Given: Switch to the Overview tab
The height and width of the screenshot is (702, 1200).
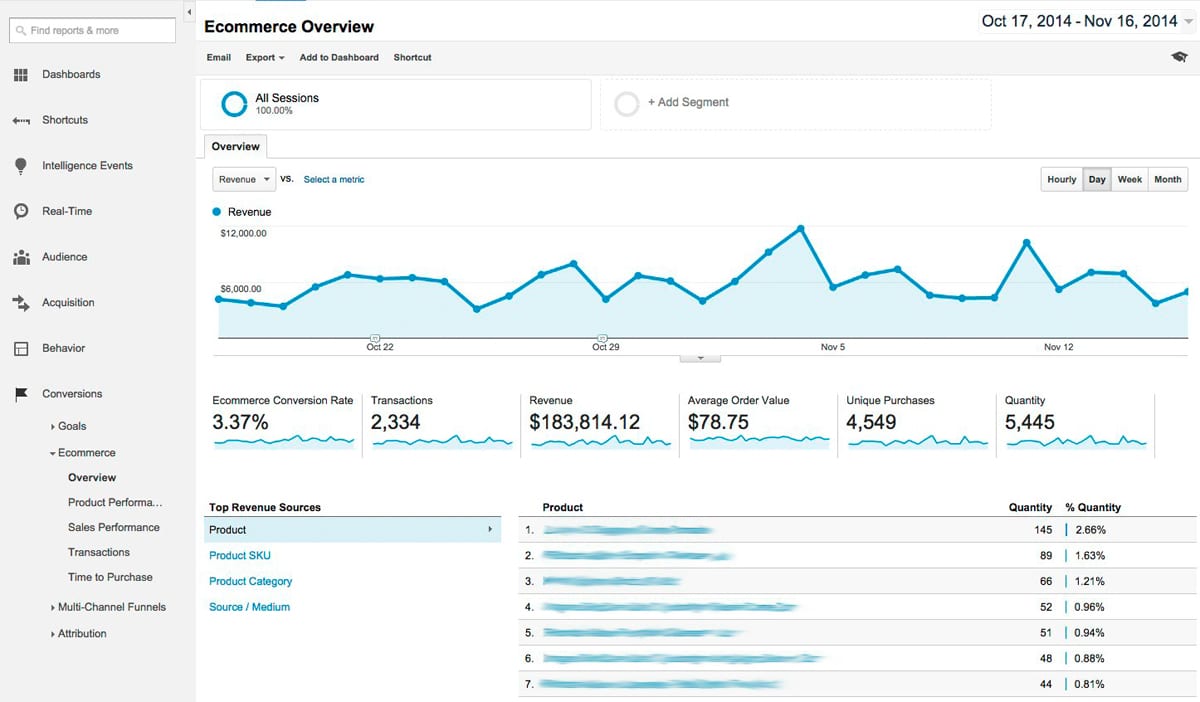Looking at the screenshot, I should click(x=235, y=146).
